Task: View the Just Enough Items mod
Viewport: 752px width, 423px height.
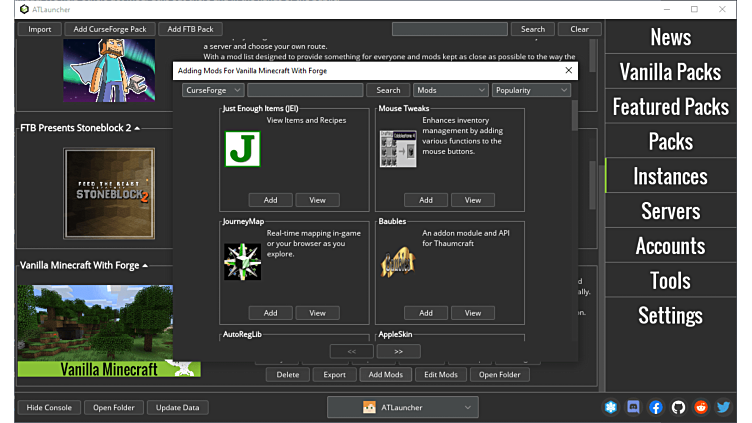Action: 317,200
